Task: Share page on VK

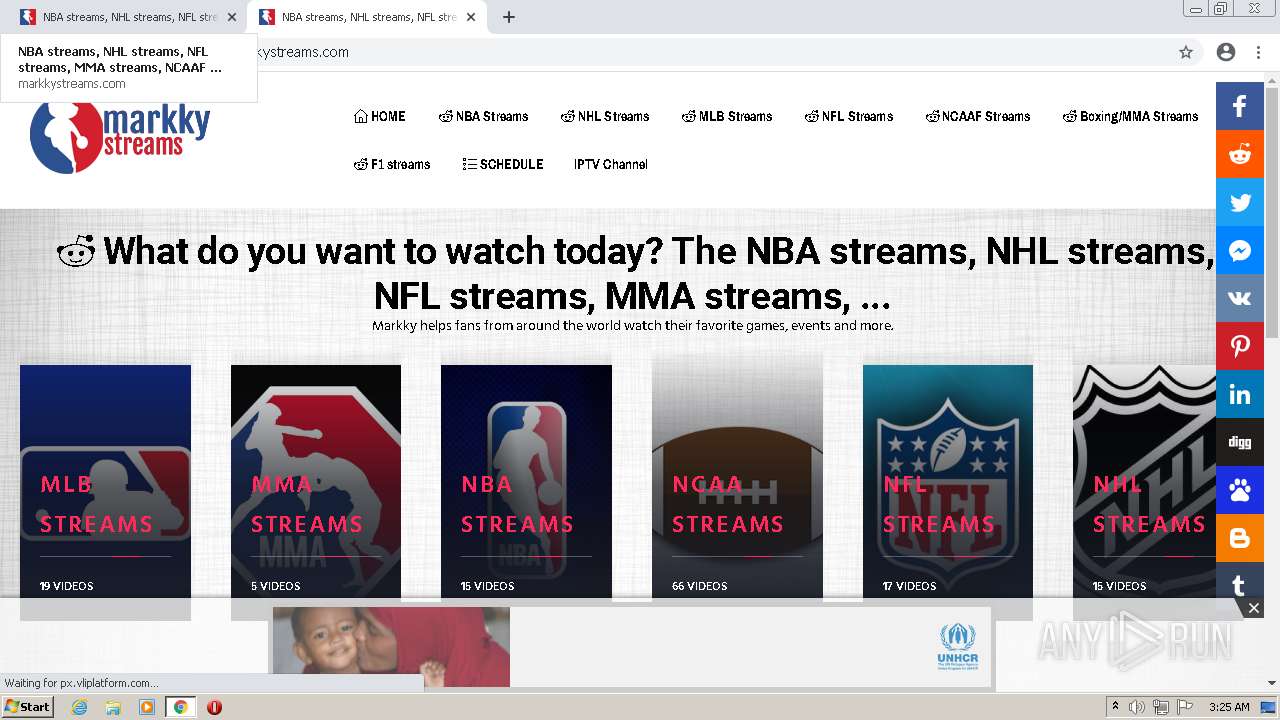Action: pos(1240,298)
